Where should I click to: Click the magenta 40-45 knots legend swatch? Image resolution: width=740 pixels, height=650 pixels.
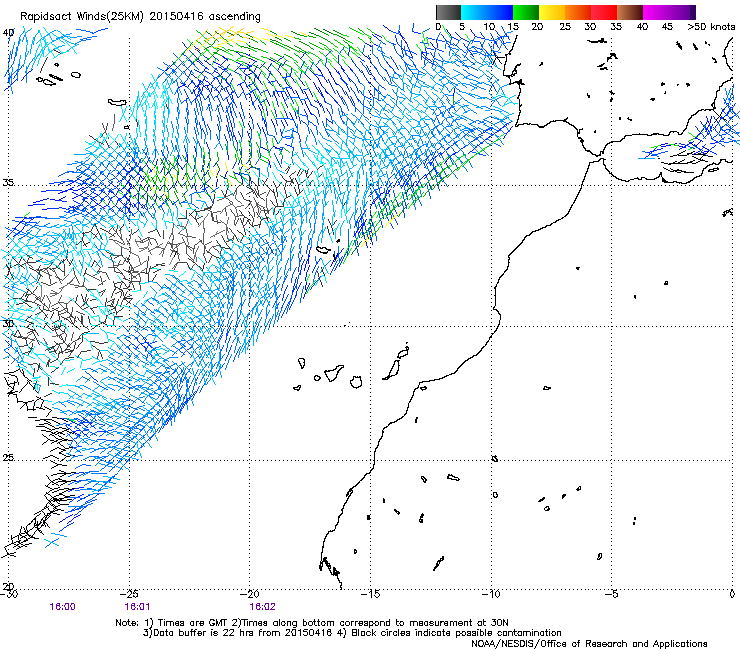click(x=656, y=12)
